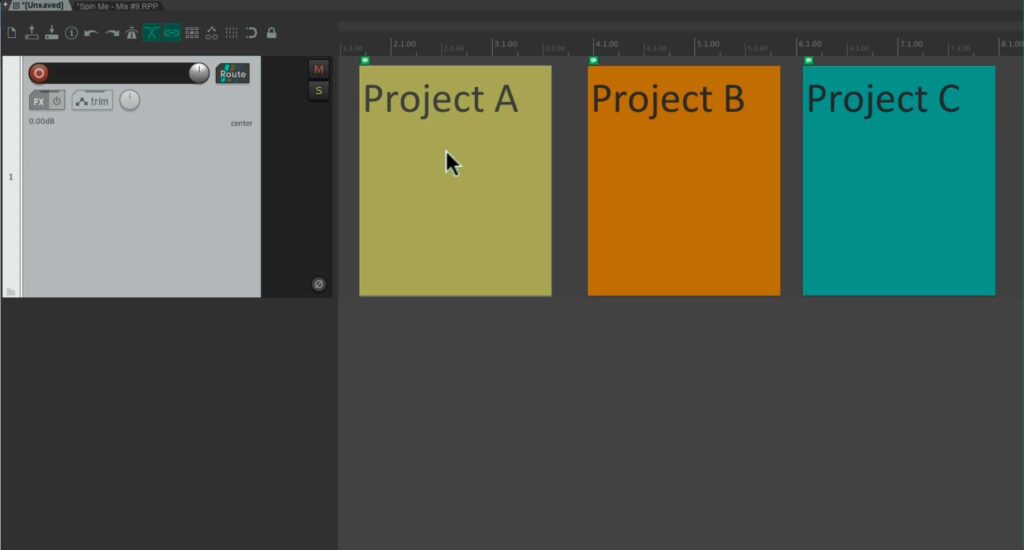This screenshot has width=1024, height=550.
Task: Click the green note icon on Project A
Action: pos(365,61)
